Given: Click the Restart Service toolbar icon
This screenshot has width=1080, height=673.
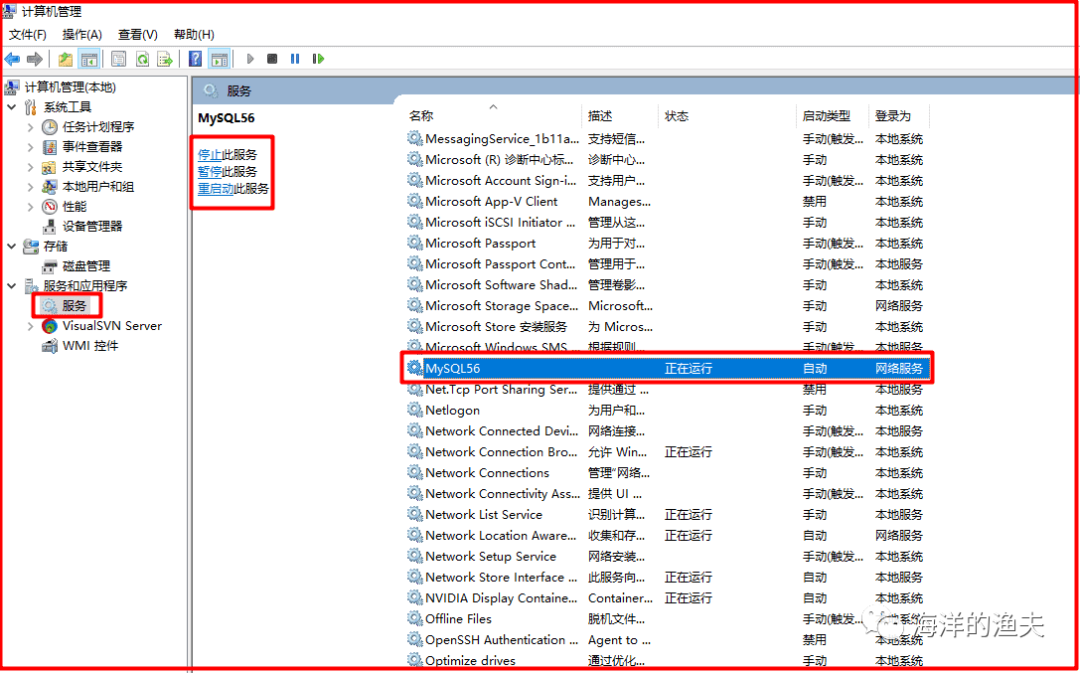Looking at the screenshot, I should pyautogui.click(x=318, y=59).
